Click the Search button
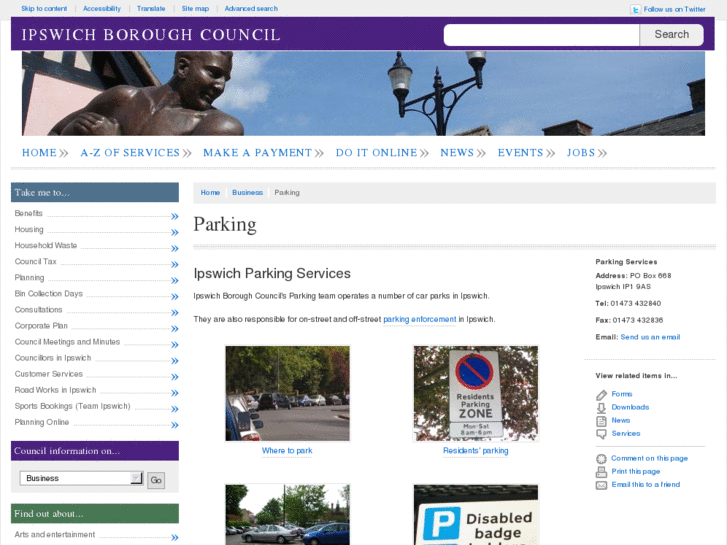727x545 pixels. tap(671, 34)
